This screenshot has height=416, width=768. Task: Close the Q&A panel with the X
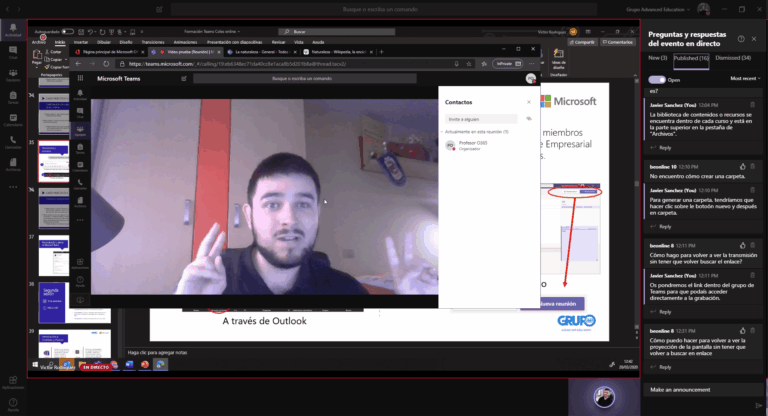[x=754, y=39]
